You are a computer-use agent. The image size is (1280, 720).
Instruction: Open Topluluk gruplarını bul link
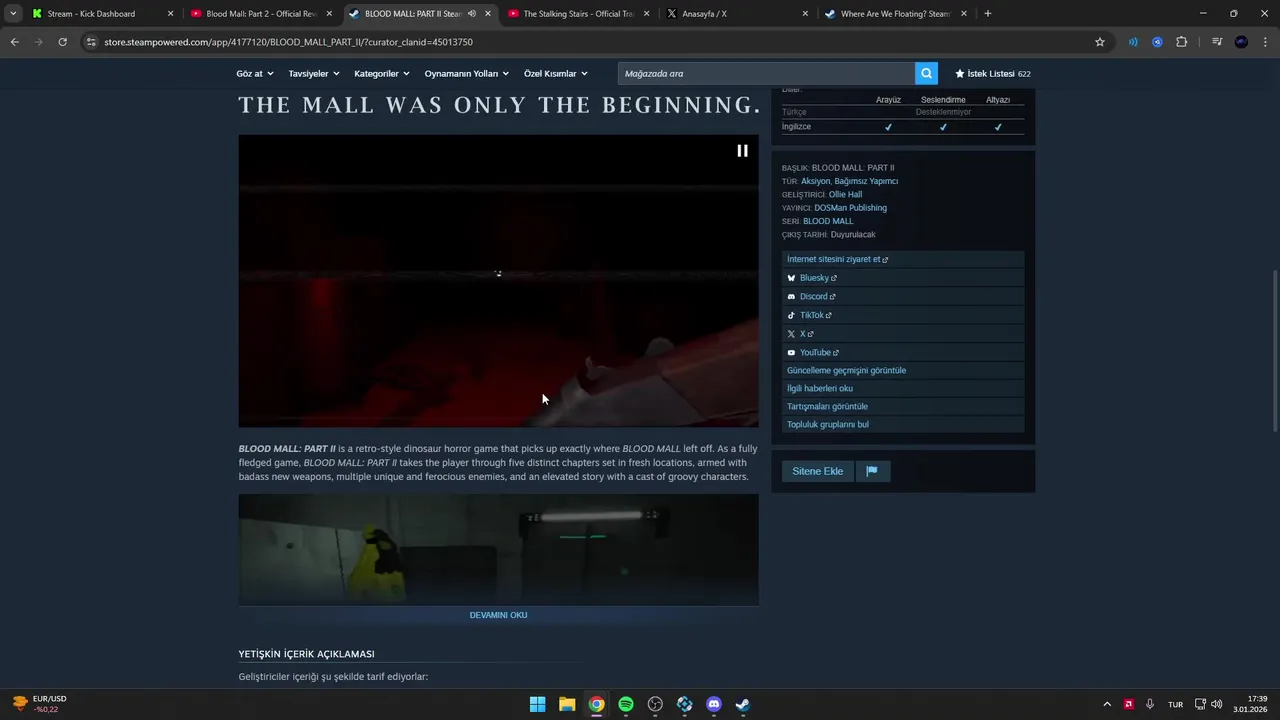[x=903, y=424]
